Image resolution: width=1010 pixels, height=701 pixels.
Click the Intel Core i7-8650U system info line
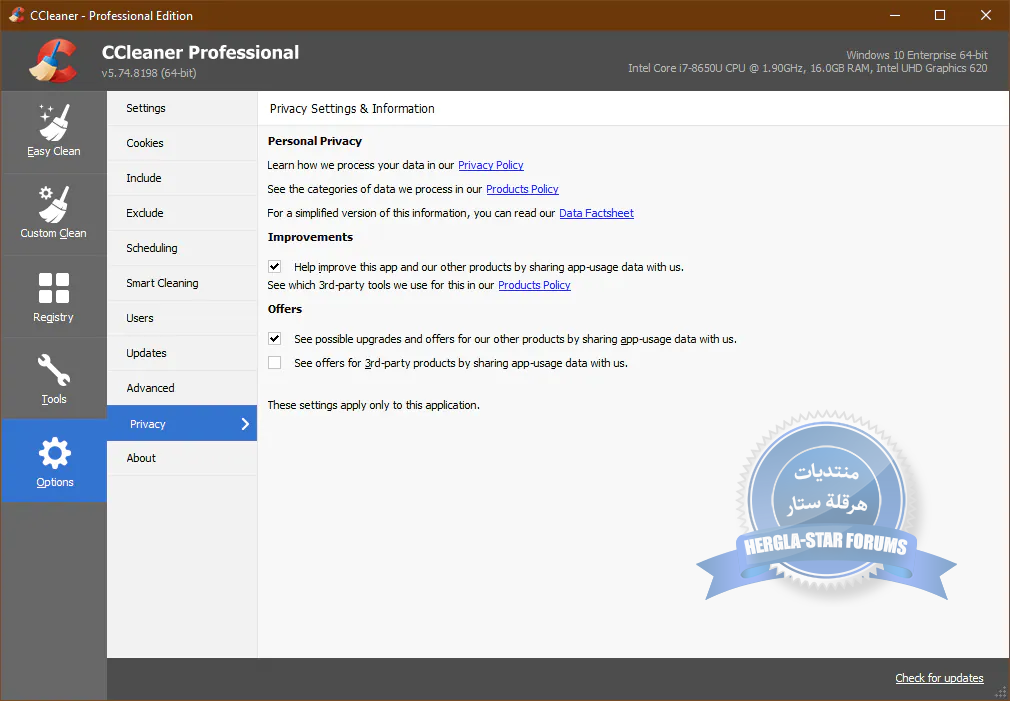pyautogui.click(x=807, y=68)
